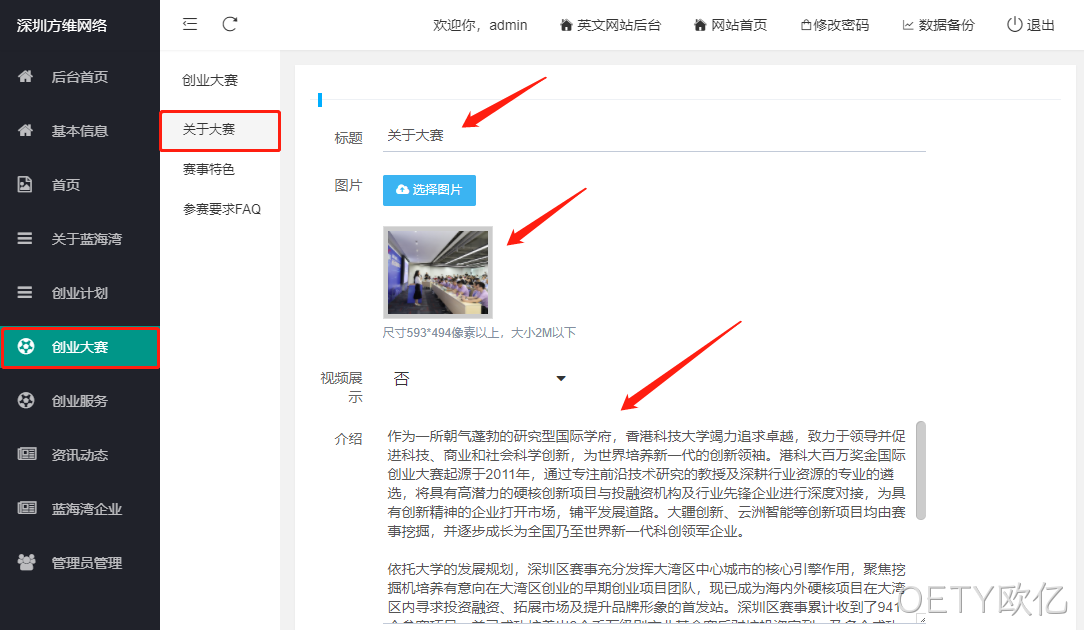The width and height of the screenshot is (1084, 630).
Task: Click the house icon before 网站首页
Action: pos(700,25)
